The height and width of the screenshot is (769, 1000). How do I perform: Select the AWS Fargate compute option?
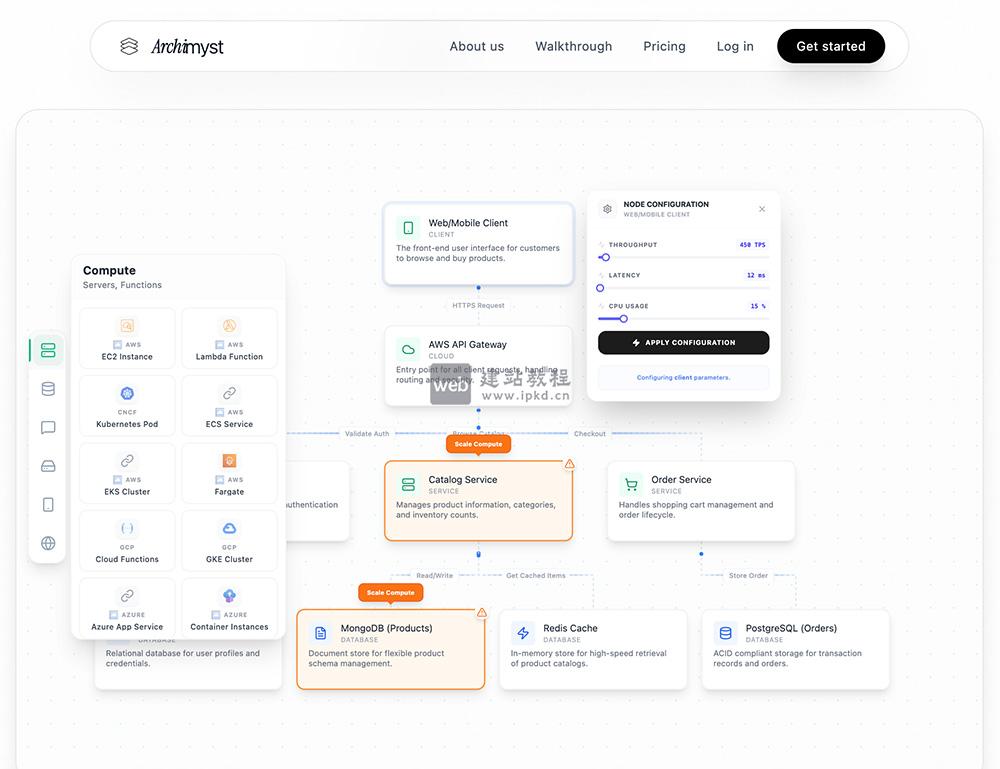click(229, 472)
